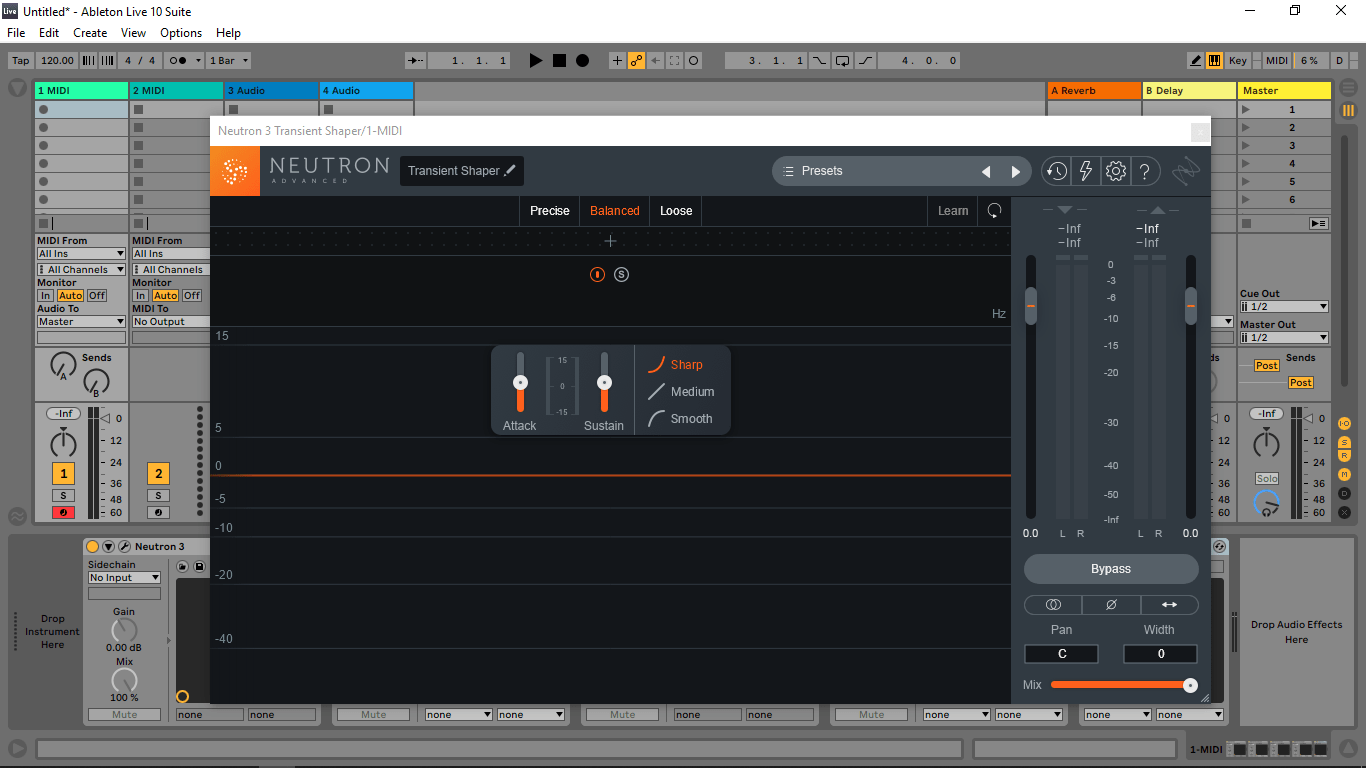Select the Smooth contour option
The height and width of the screenshot is (768, 1366).
click(680, 419)
